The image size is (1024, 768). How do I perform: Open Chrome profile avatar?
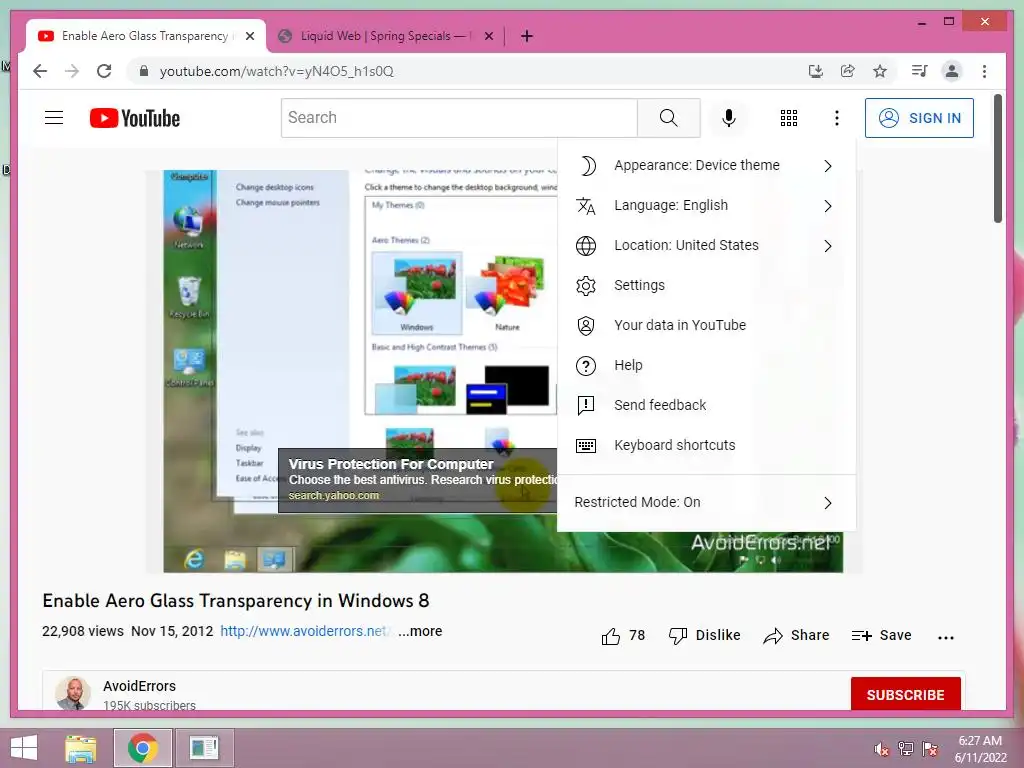(952, 71)
